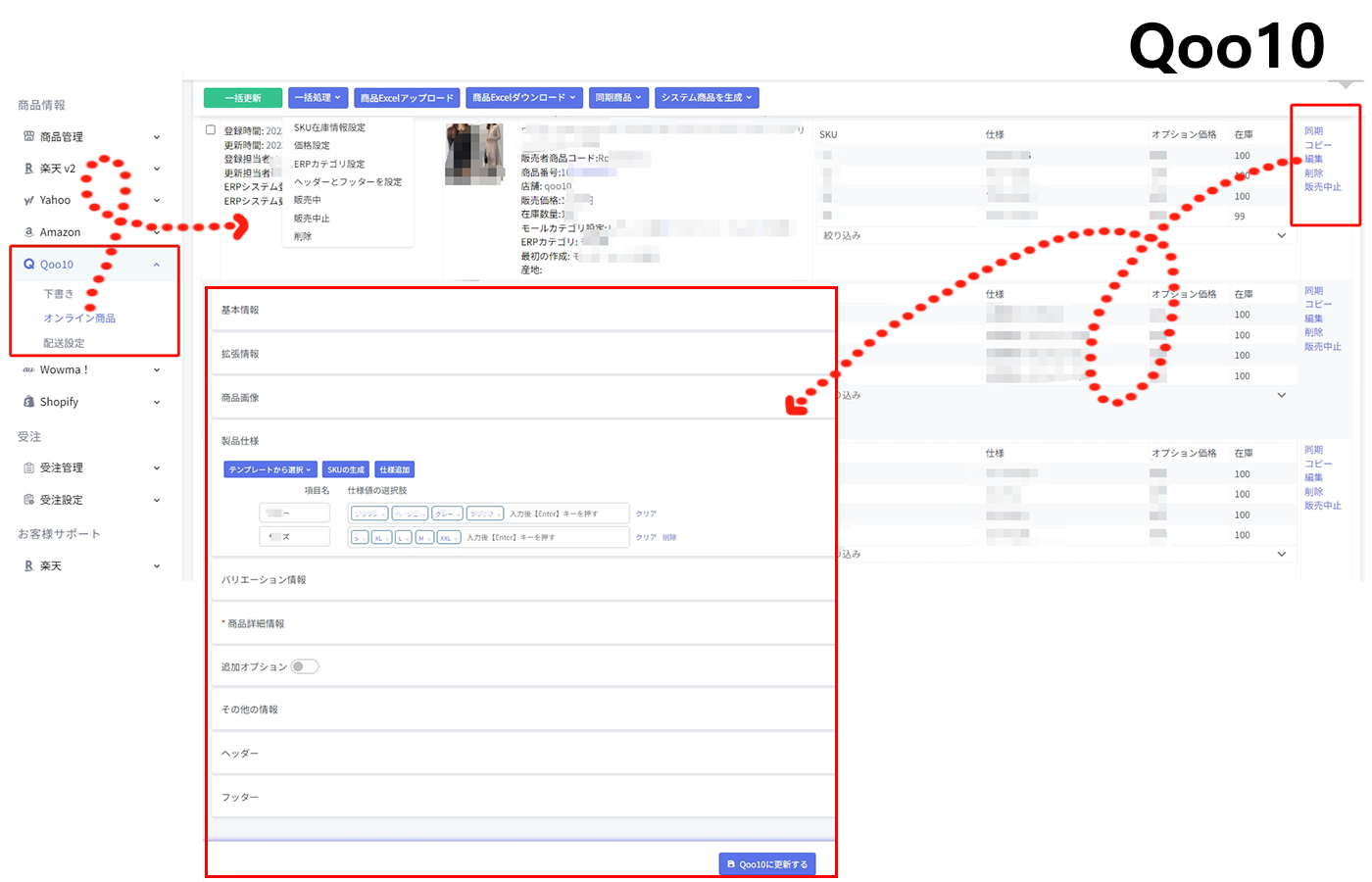Click the 仕様追加 button
This screenshot has height=882, width=1372.
point(395,469)
